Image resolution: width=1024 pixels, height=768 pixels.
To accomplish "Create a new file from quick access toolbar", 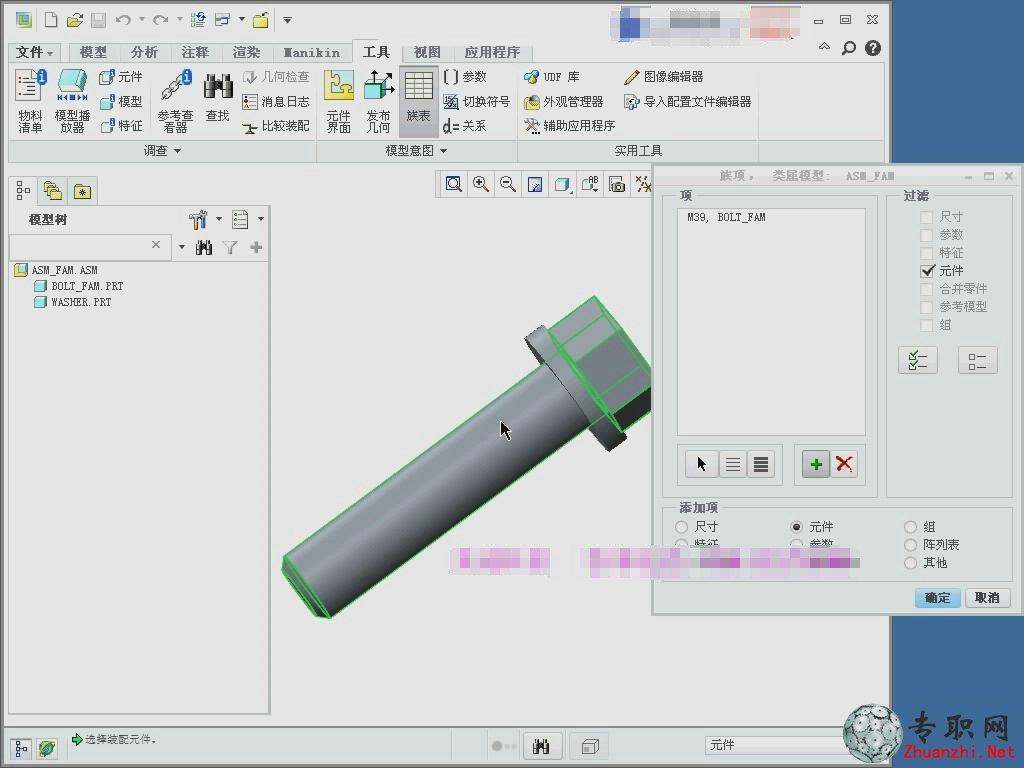I will 50,20.
